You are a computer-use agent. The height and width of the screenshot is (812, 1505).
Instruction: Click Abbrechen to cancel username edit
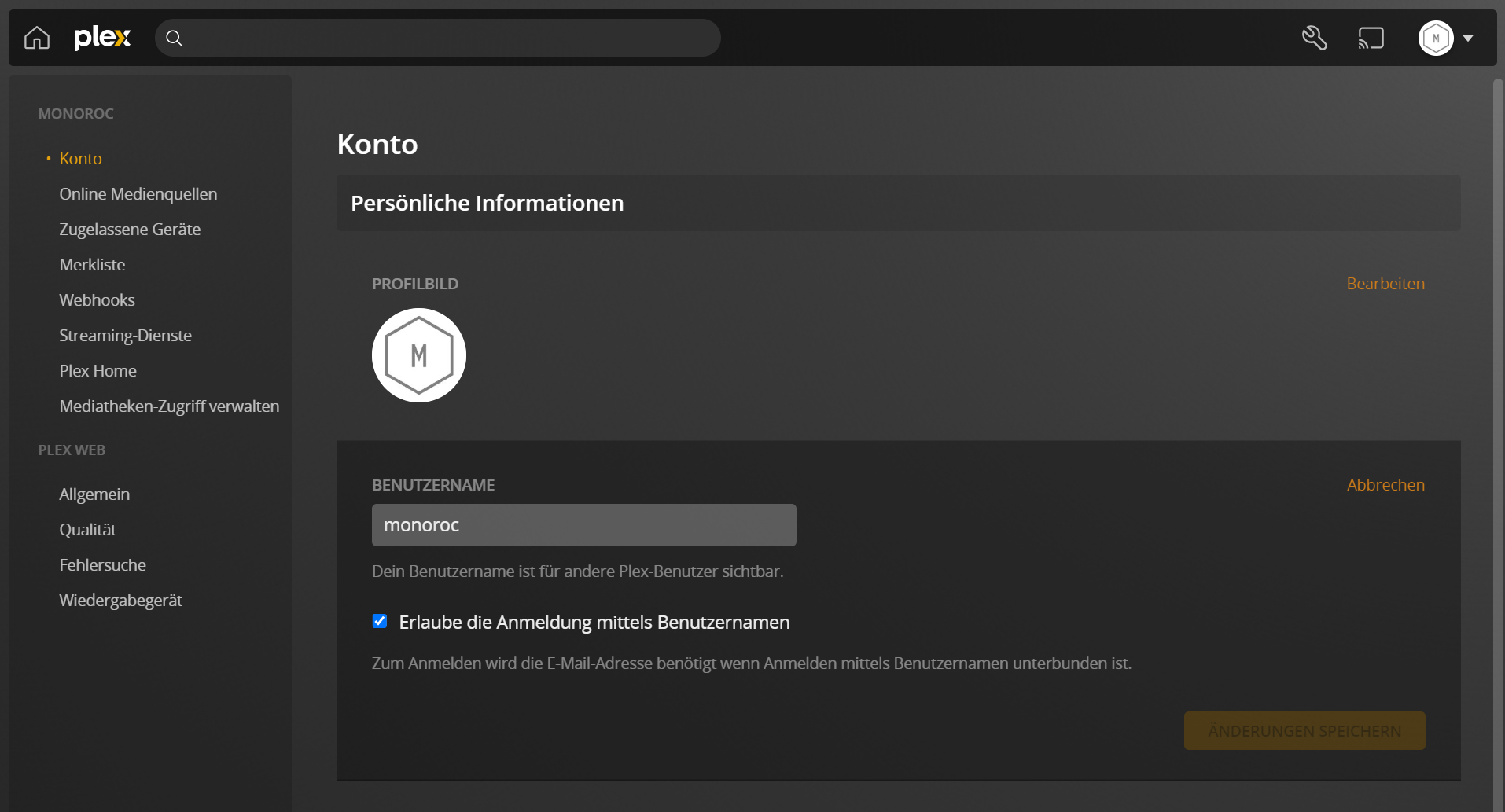coord(1385,485)
